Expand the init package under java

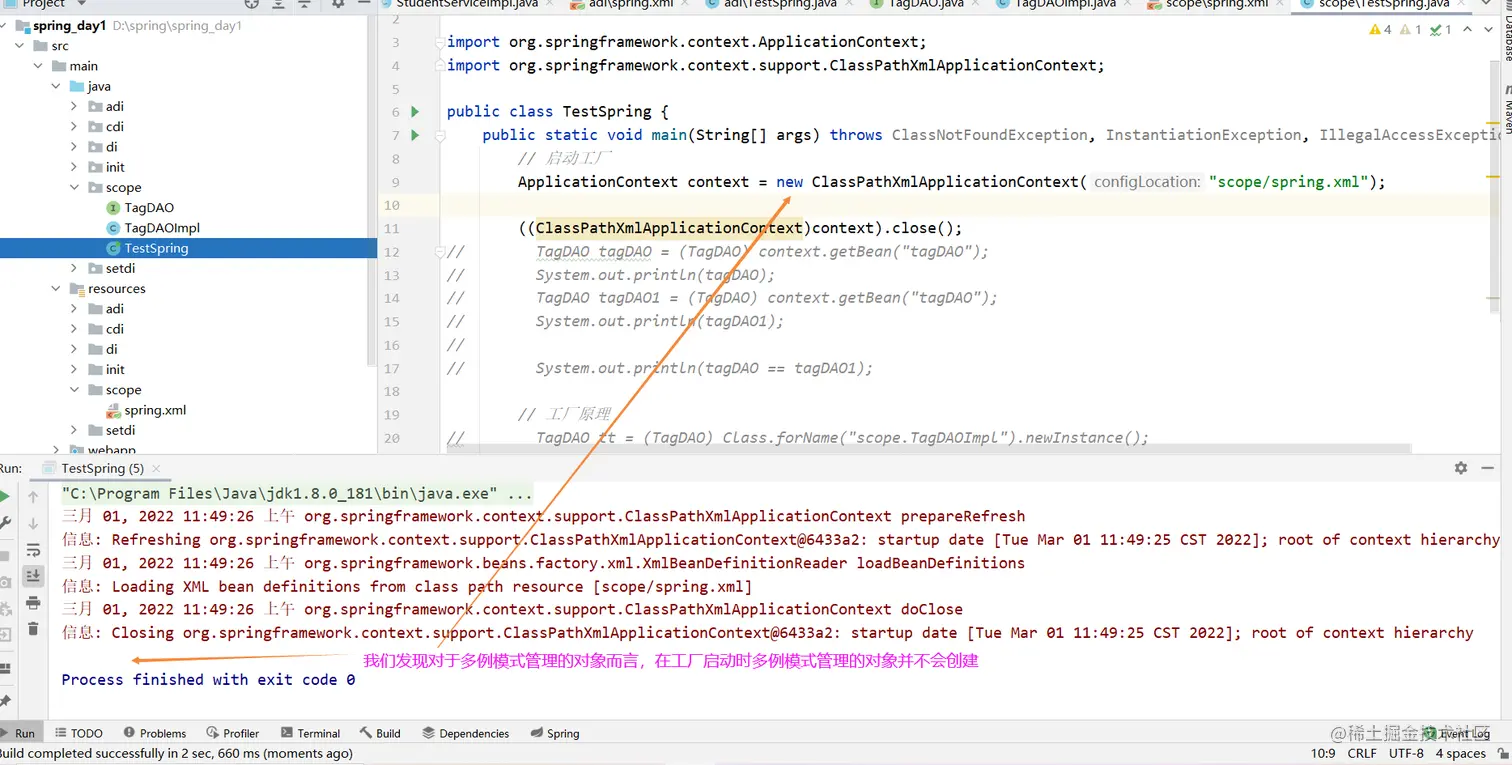[74, 168]
